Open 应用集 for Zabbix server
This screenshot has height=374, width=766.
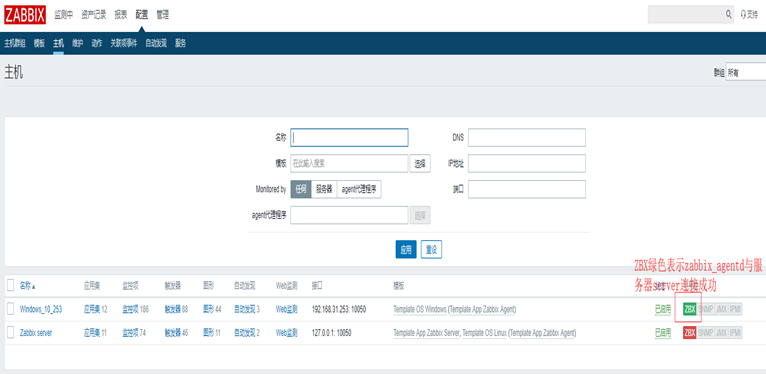[92, 333]
